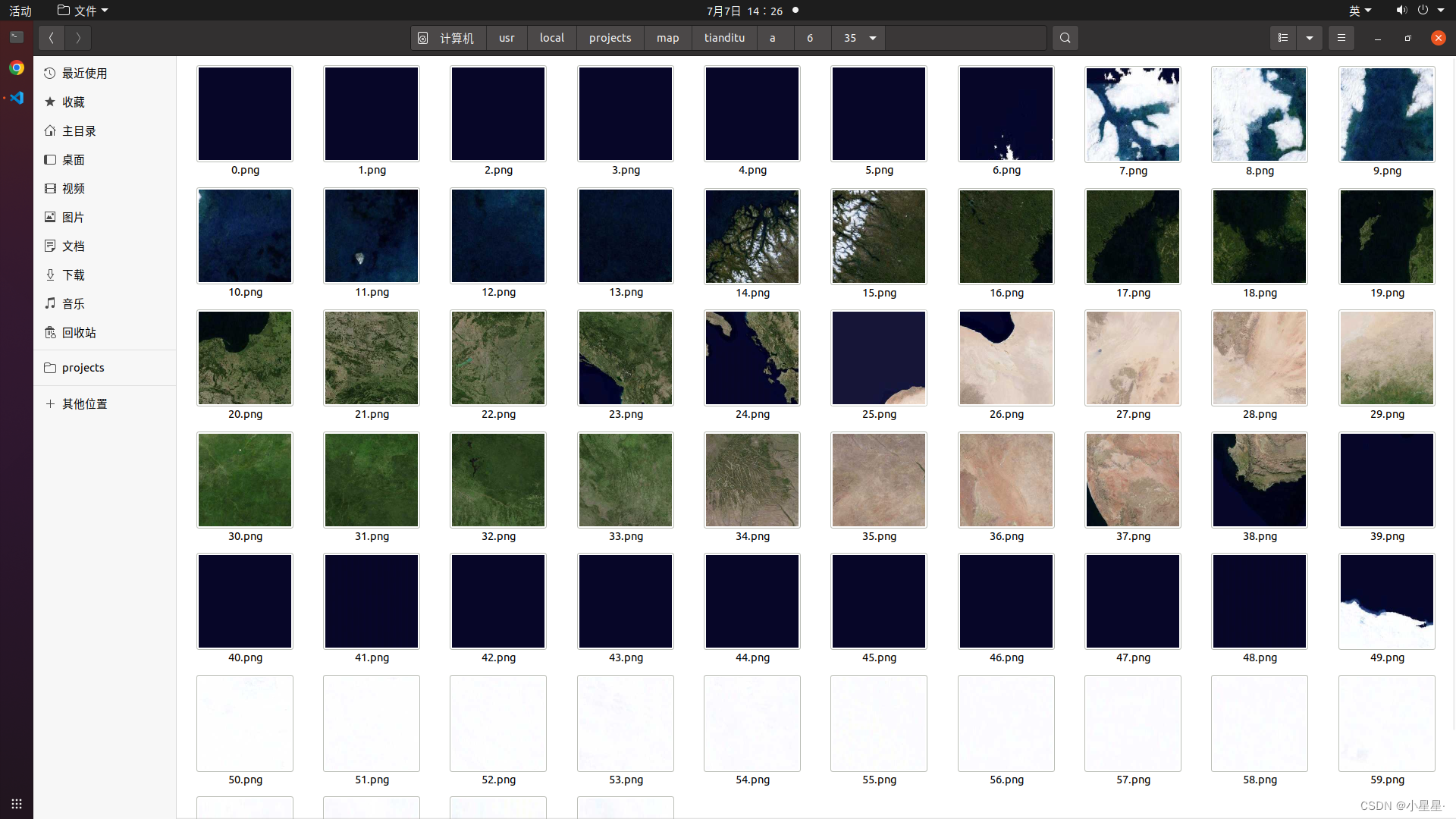Navigate to 'projects' in the path bar

click(610, 38)
